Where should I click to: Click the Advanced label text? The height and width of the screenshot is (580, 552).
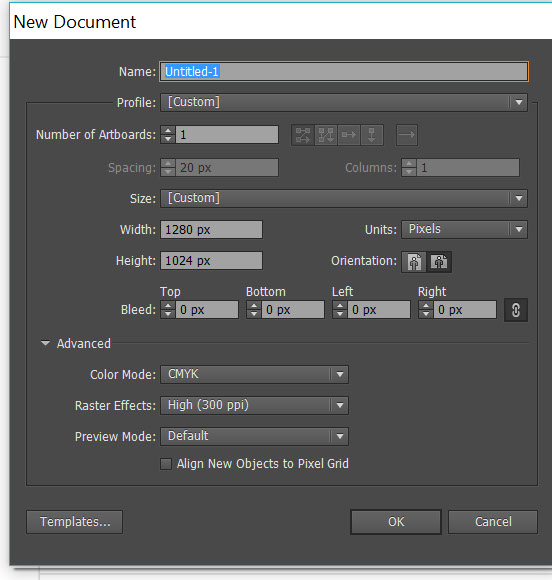pos(84,344)
